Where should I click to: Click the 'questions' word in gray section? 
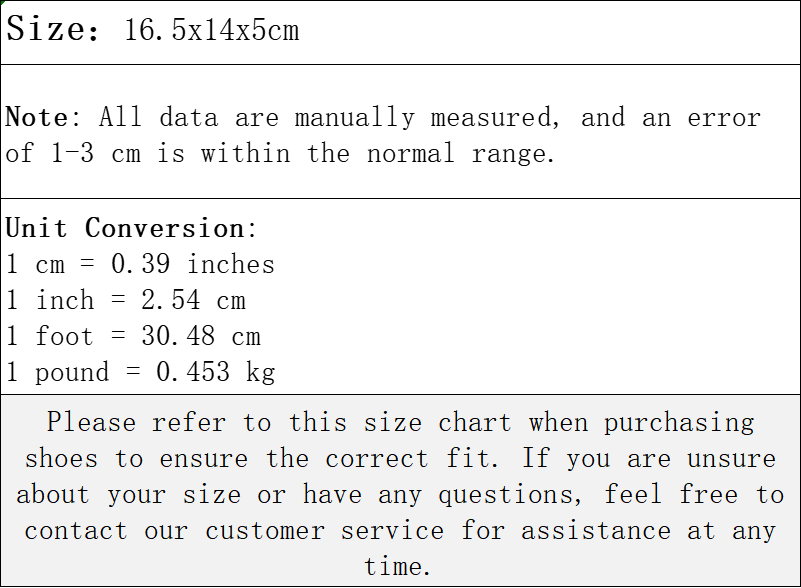(x=510, y=496)
